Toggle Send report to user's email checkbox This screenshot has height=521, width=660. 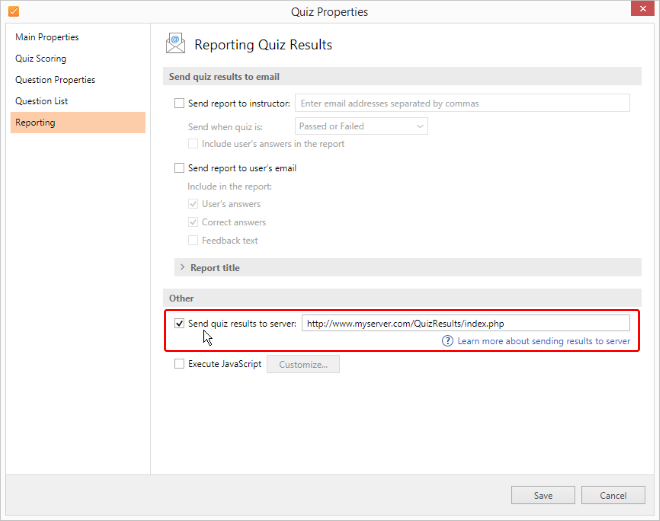click(x=179, y=168)
